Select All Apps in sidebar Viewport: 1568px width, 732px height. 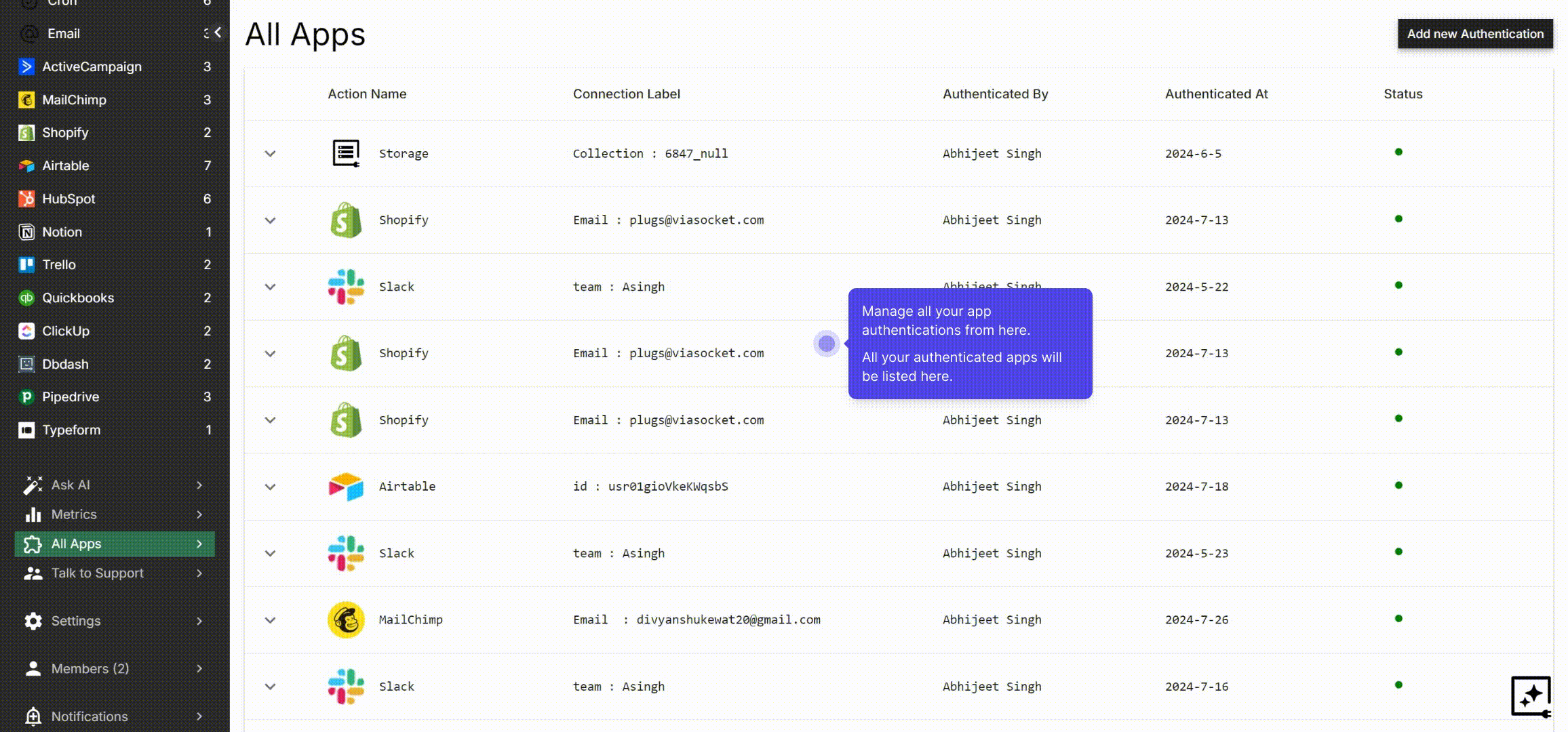click(x=114, y=544)
